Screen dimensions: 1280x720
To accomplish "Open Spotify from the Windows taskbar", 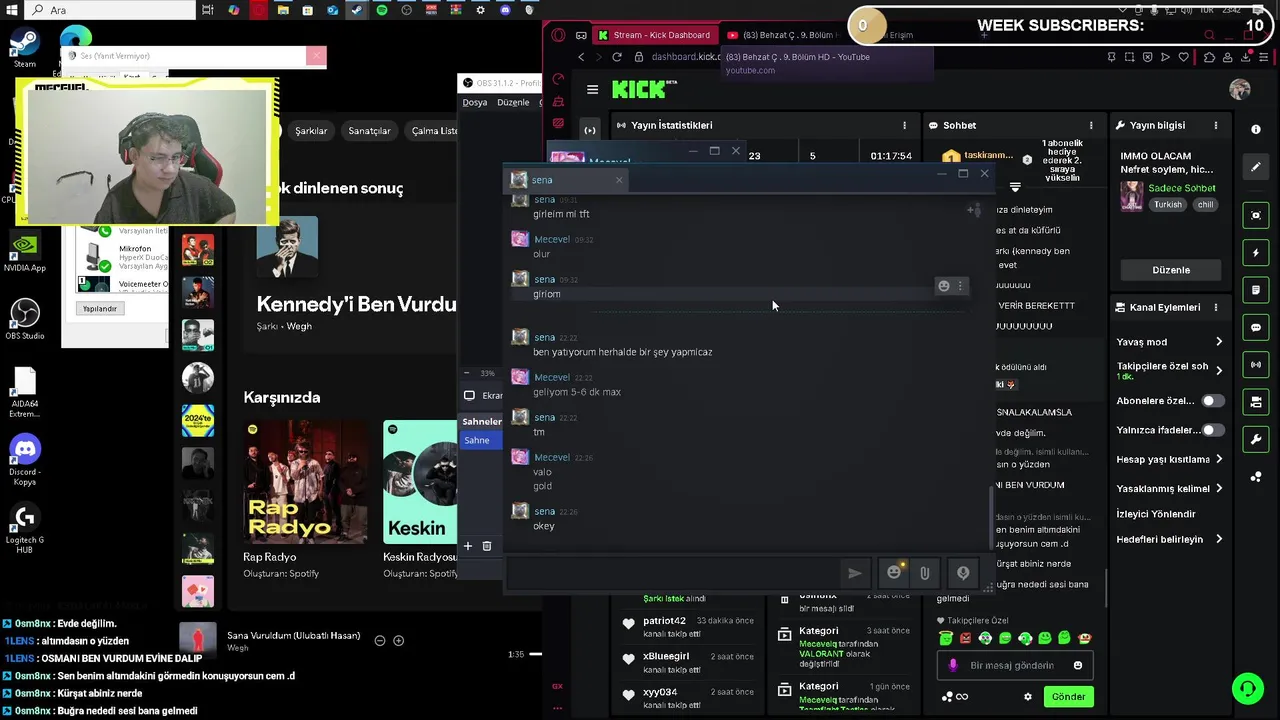I will (x=381, y=10).
